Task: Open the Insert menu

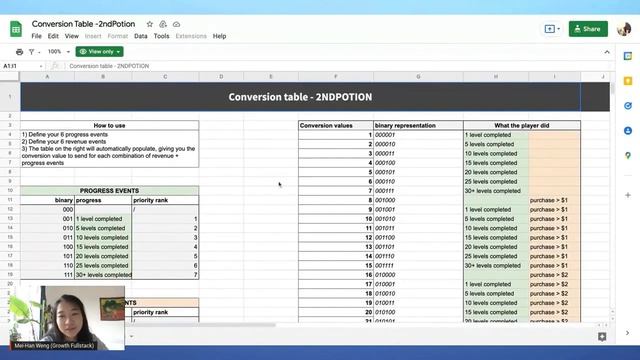Action: click(x=93, y=36)
